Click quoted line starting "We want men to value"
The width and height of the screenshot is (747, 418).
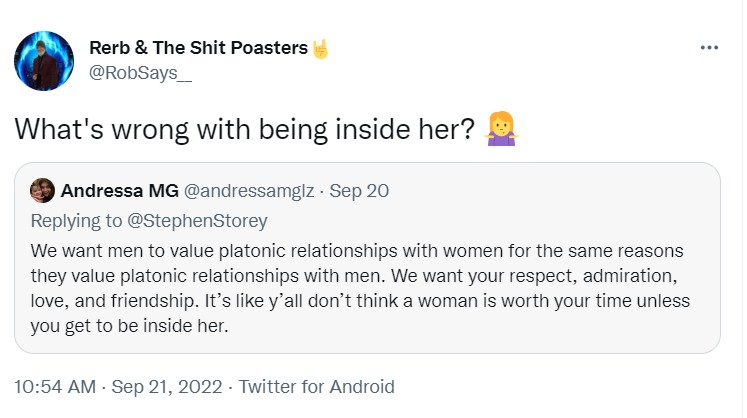click(x=349, y=249)
